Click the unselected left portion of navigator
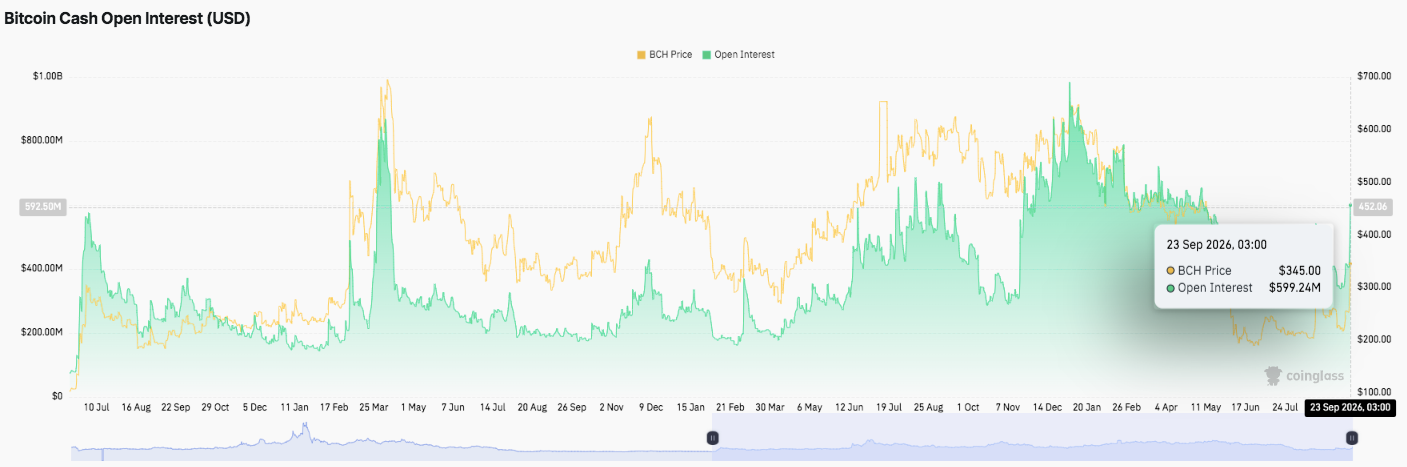Image resolution: width=1407 pixels, height=467 pixels. 392,438
